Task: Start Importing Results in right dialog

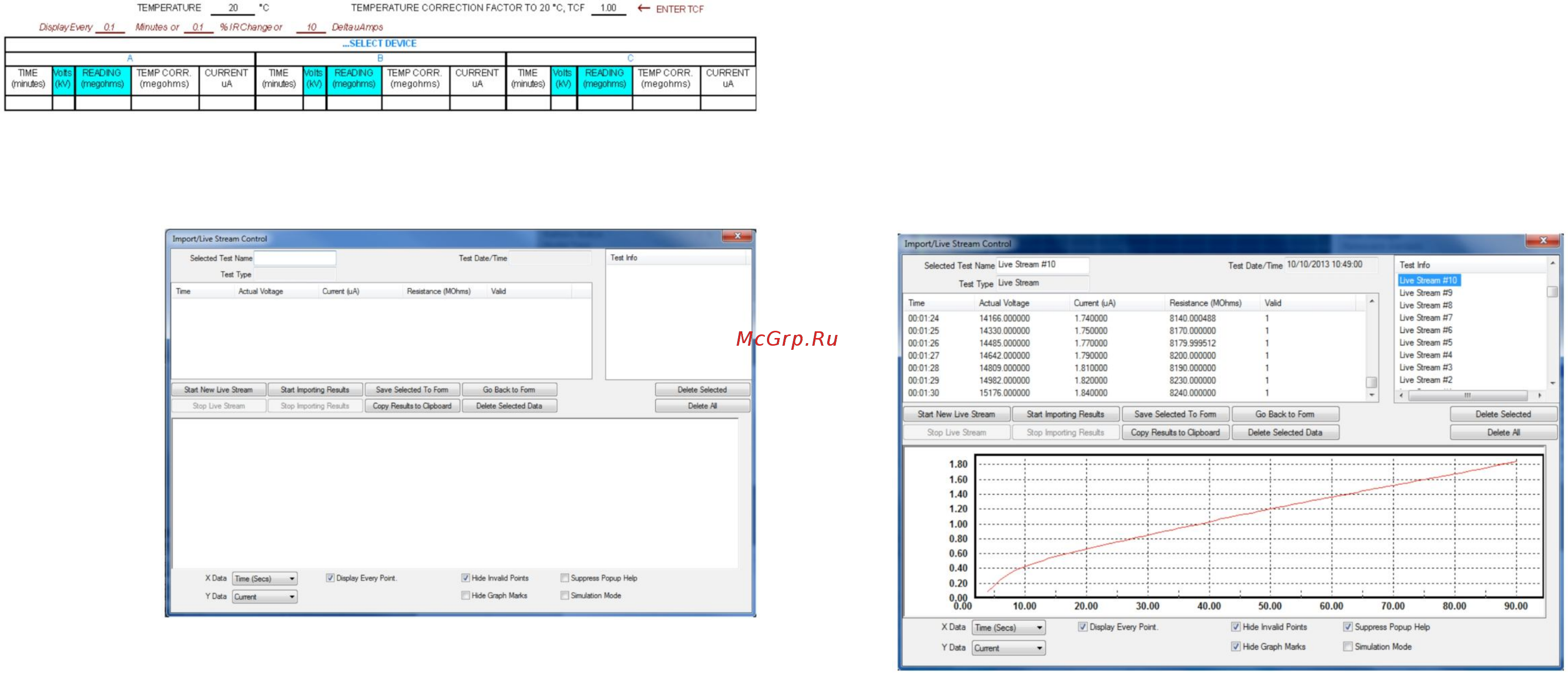Action: click(1065, 414)
